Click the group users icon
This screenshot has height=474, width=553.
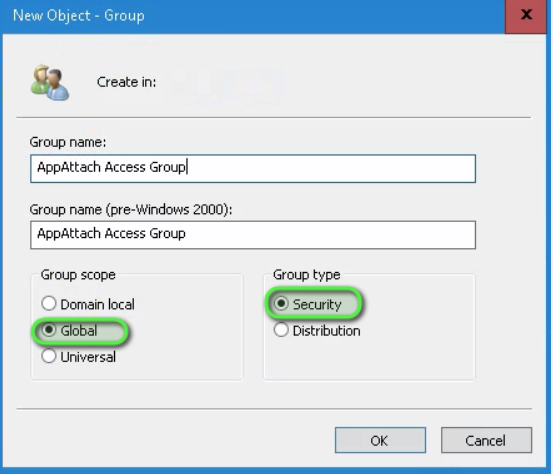click(x=50, y=83)
